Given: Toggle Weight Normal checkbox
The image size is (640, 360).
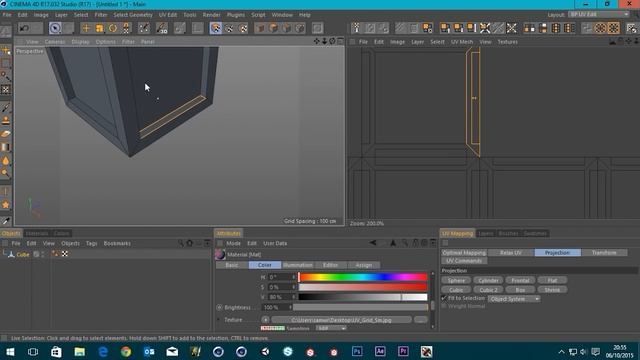Looking at the screenshot, I should pos(444,306).
